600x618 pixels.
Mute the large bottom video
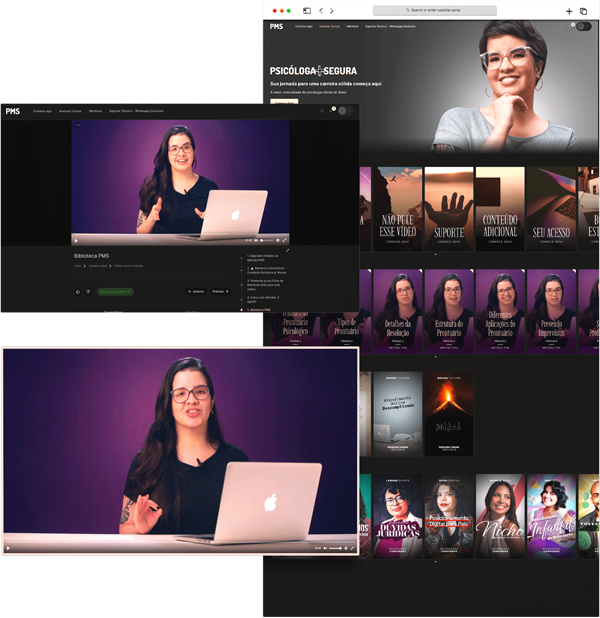point(325,548)
